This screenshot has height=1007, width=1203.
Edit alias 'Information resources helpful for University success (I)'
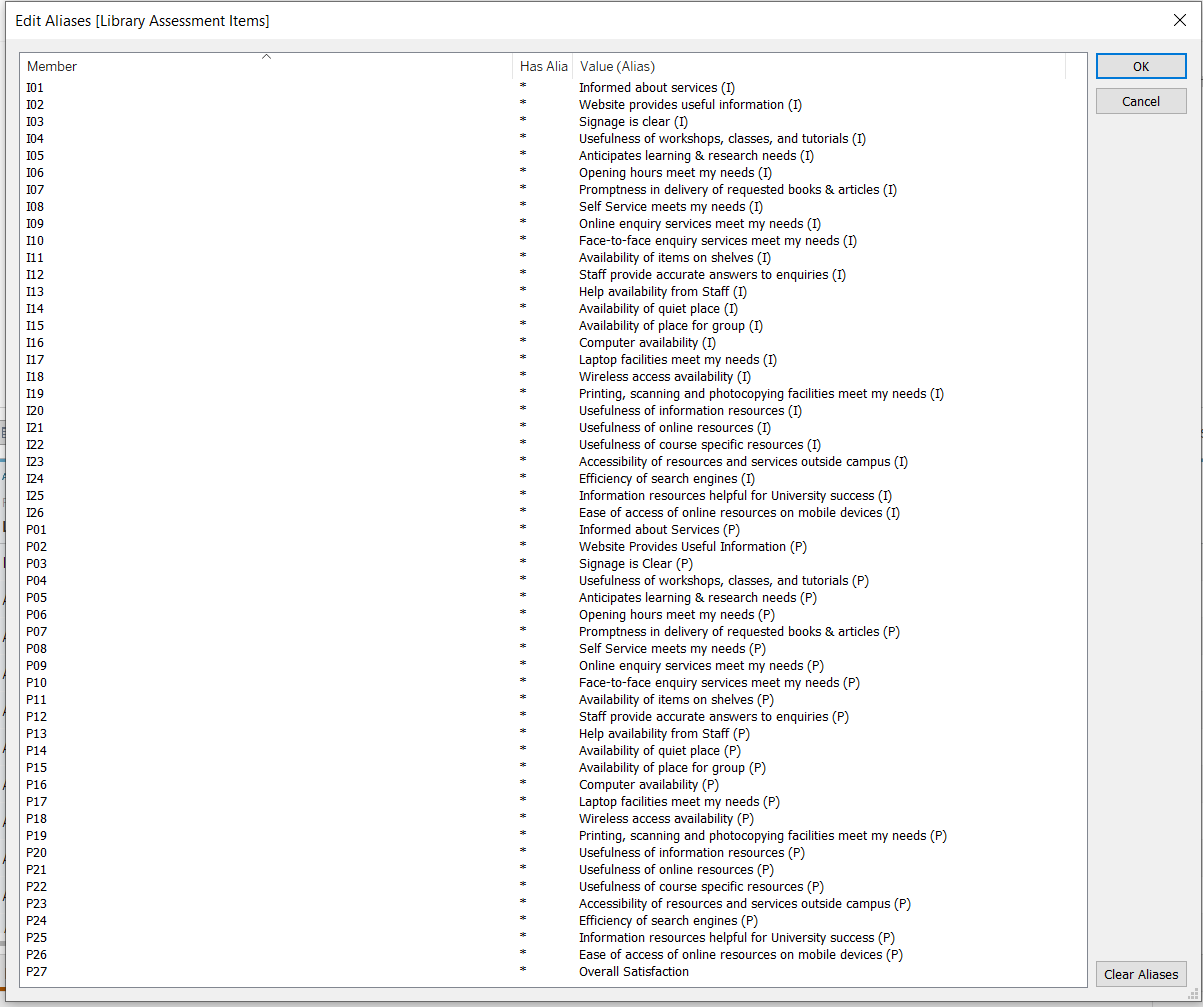pyautogui.click(x=735, y=496)
